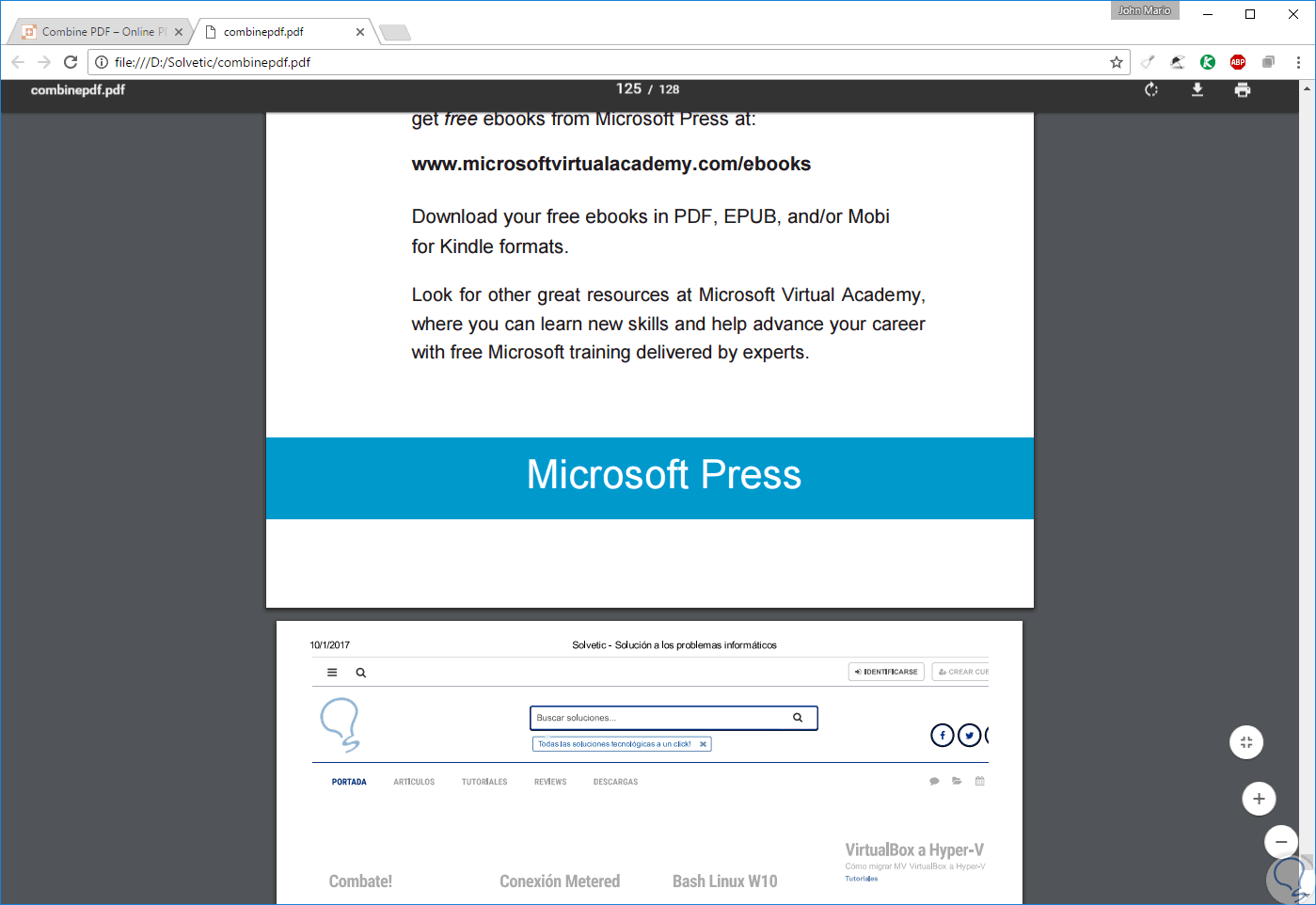
Task: Zoom out of the PDF
Action: point(1280,842)
